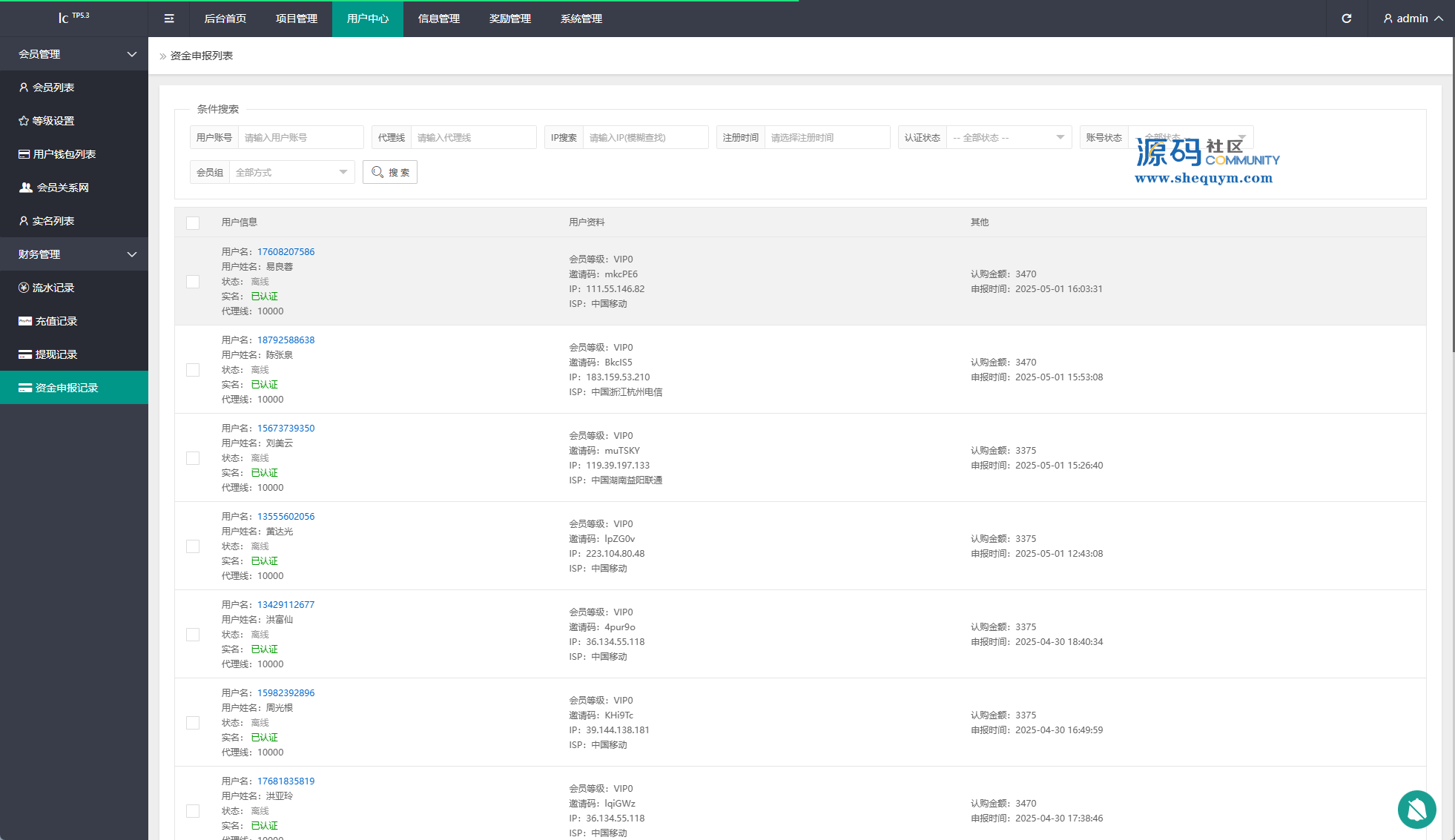Open 提现记录 card icon item

tap(25, 354)
